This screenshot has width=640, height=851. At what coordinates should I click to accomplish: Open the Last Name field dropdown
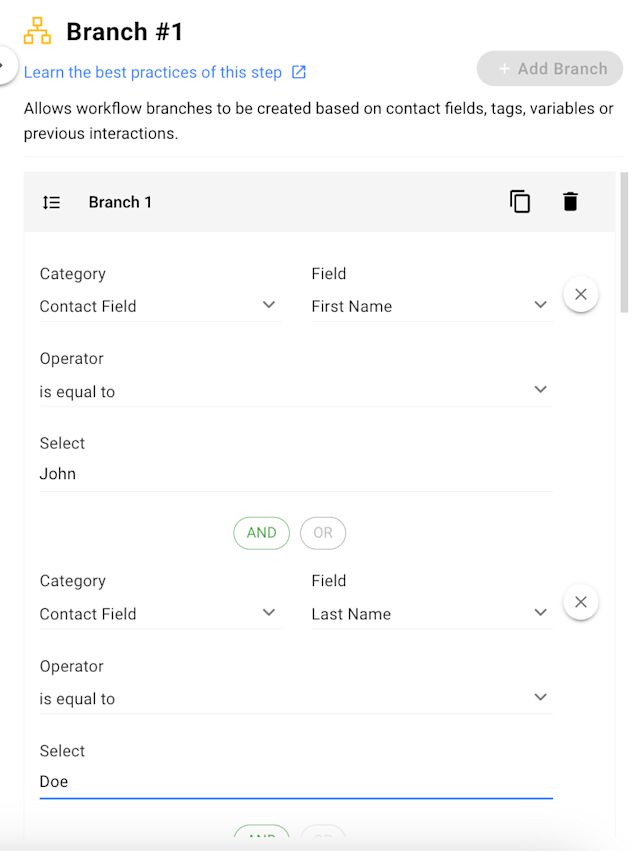430,613
